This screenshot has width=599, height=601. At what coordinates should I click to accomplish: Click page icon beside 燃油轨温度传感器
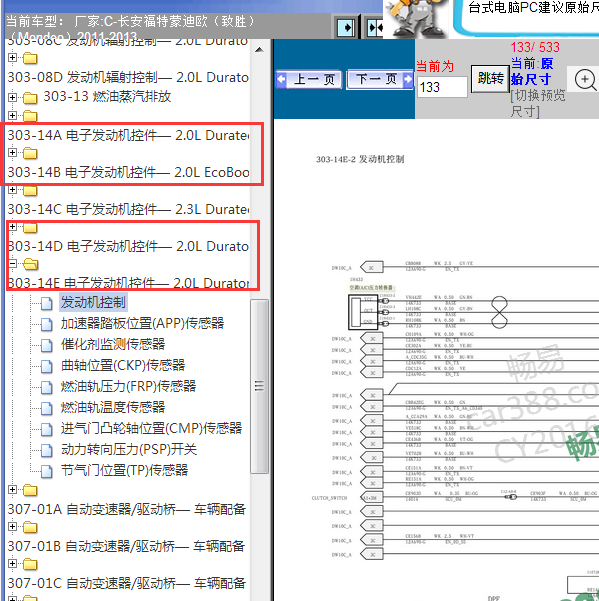(x=47, y=408)
